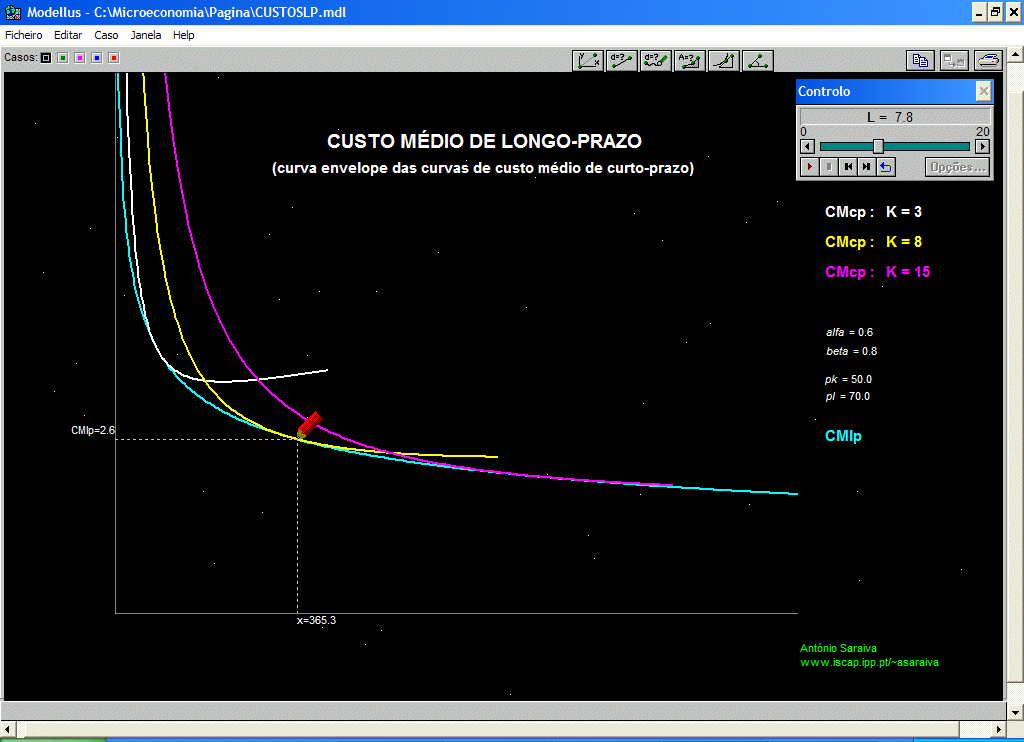Viewport: 1024px width, 742px height.
Task: Toggle the green case square
Action: coord(63,58)
